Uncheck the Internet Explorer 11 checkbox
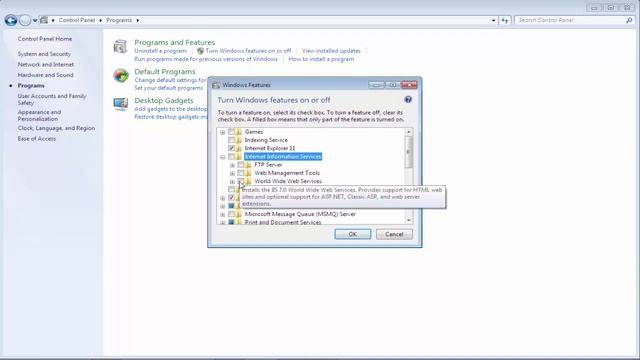Image resolution: width=640 pixels, height=360 pixels. coord(231,148)
